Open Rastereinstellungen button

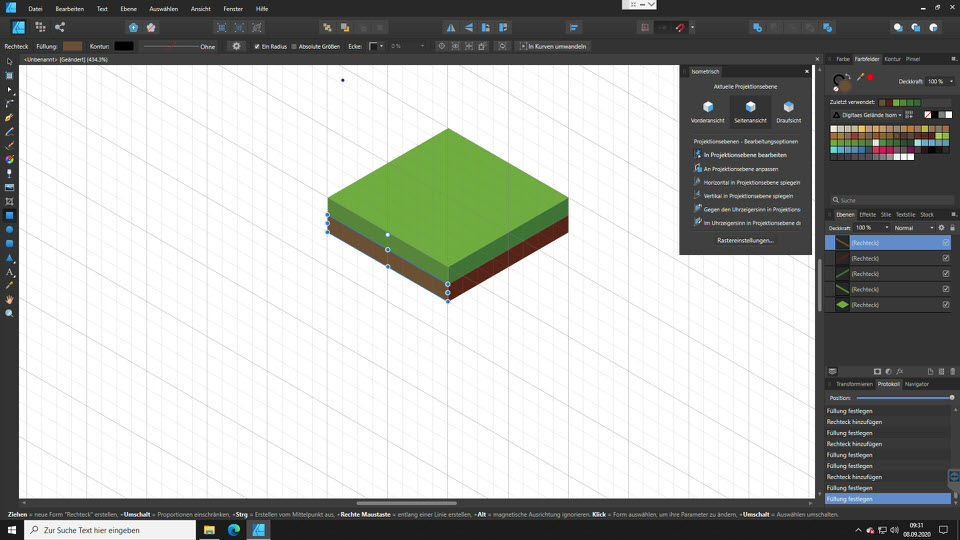pos(745,241)
